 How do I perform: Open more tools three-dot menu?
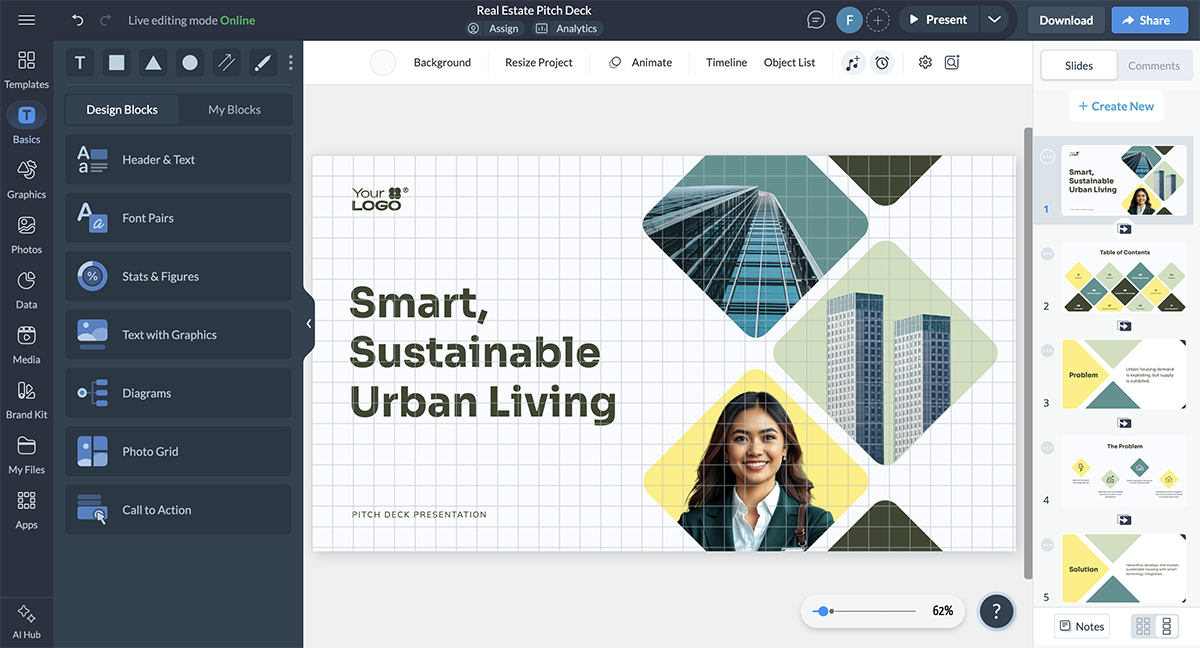point(291,63)
